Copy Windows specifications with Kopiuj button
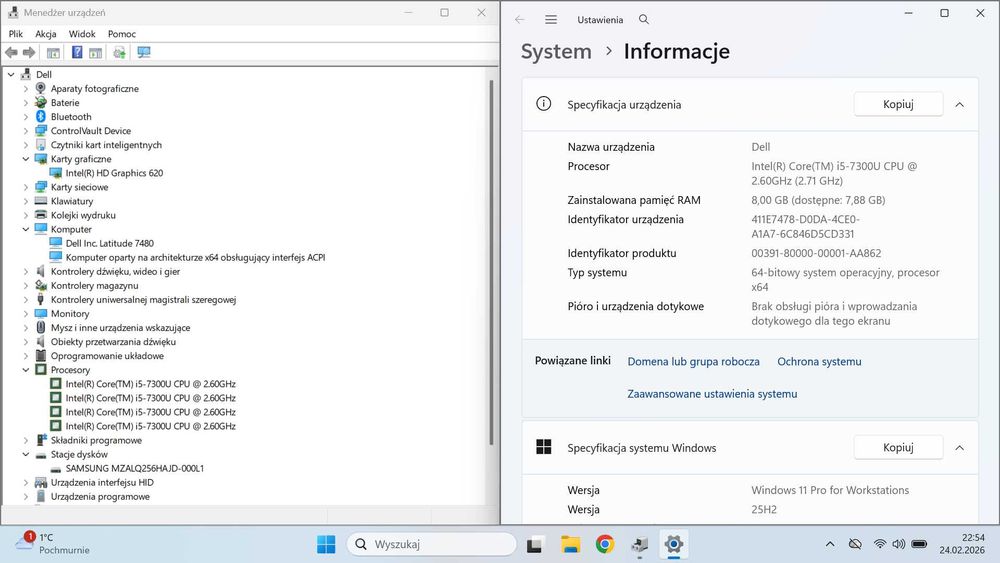Image resolution: width=1000 pixels, height=563 pixels. pos(898,448)
